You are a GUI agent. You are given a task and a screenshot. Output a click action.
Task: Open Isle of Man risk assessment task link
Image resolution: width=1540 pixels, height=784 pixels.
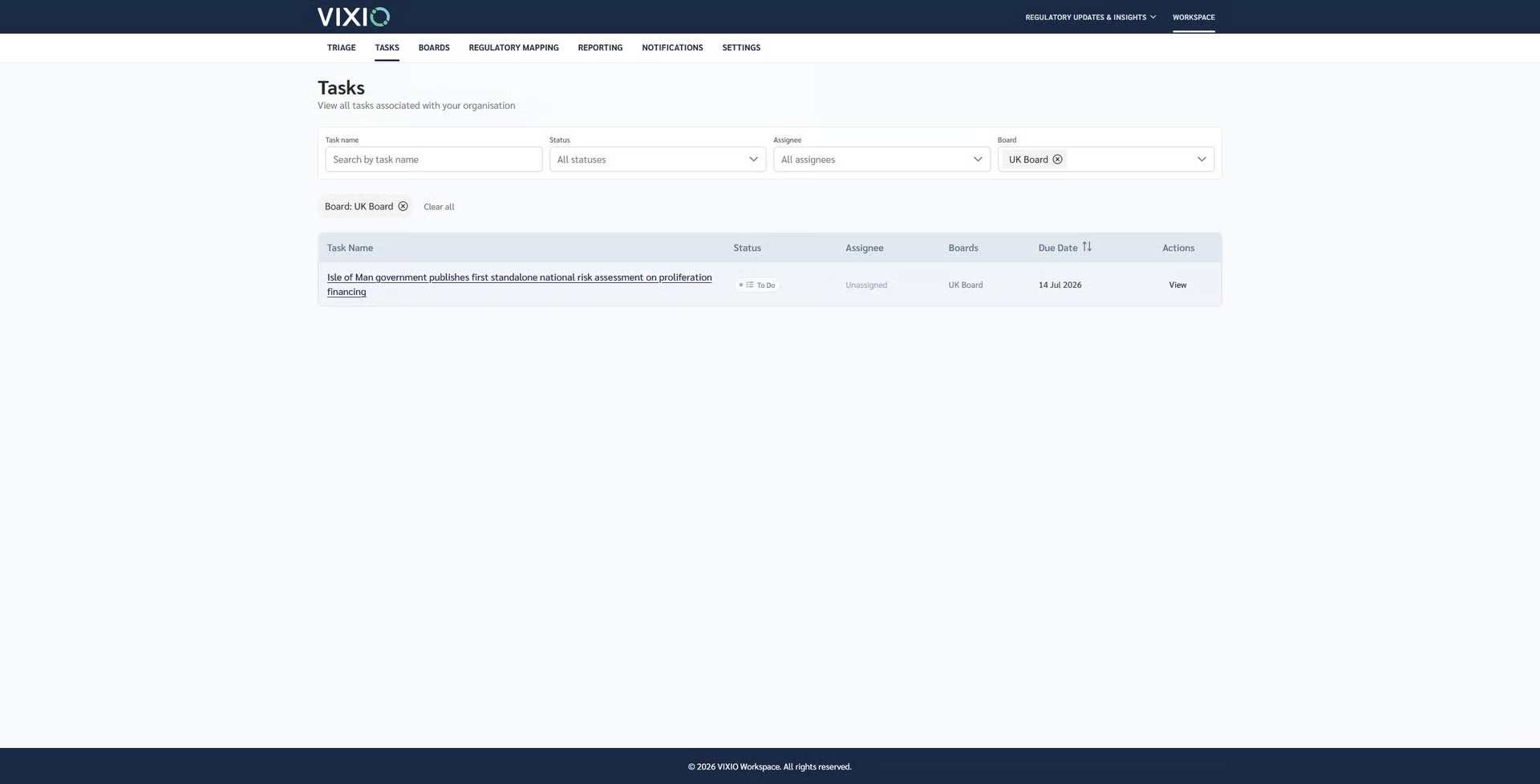(x=520, y=285)
